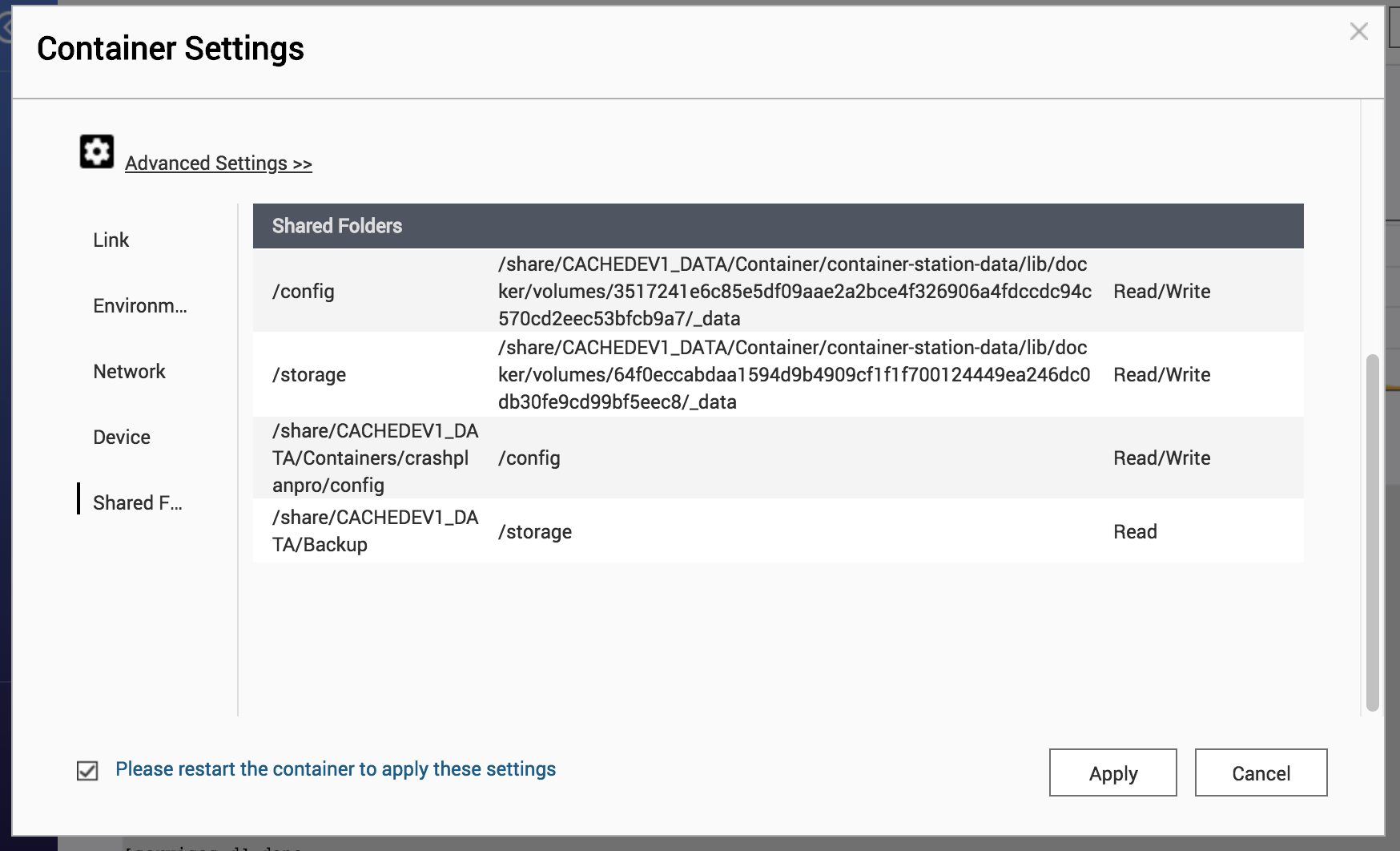Cancel the container settings changes
This screenshot has width=1400, height=851.
1261,772
